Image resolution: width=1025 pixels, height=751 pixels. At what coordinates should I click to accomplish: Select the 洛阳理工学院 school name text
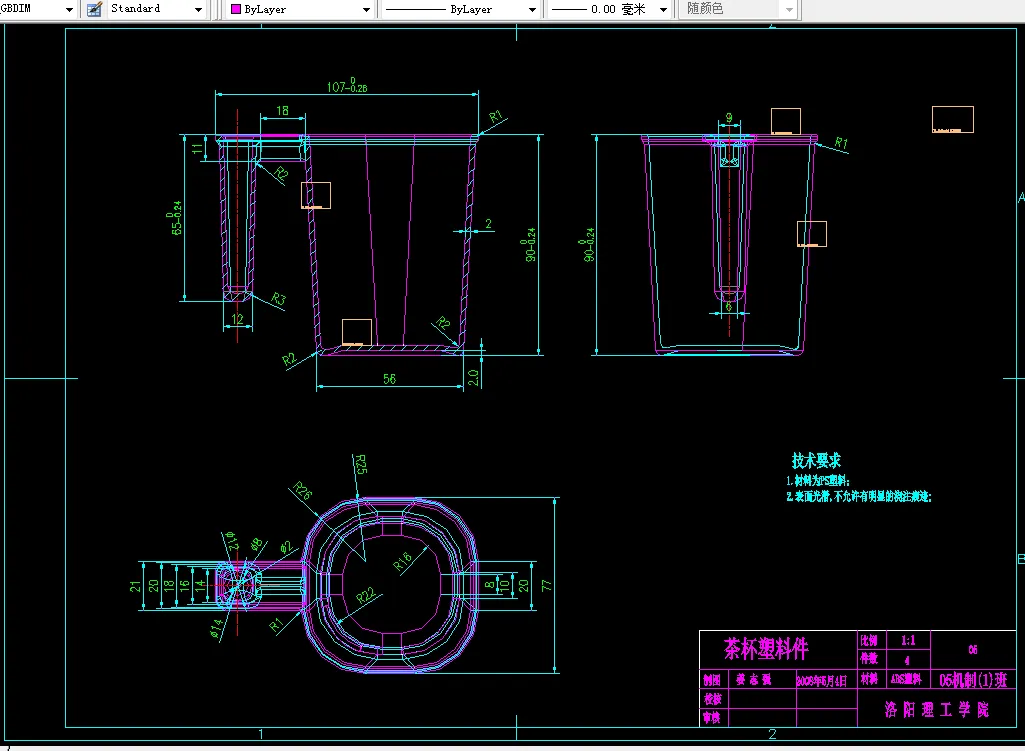[937, 709]
